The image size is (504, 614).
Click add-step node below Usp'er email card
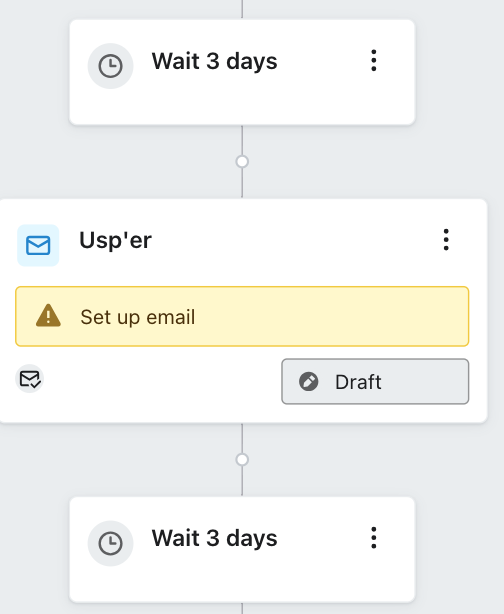[242, 459]
